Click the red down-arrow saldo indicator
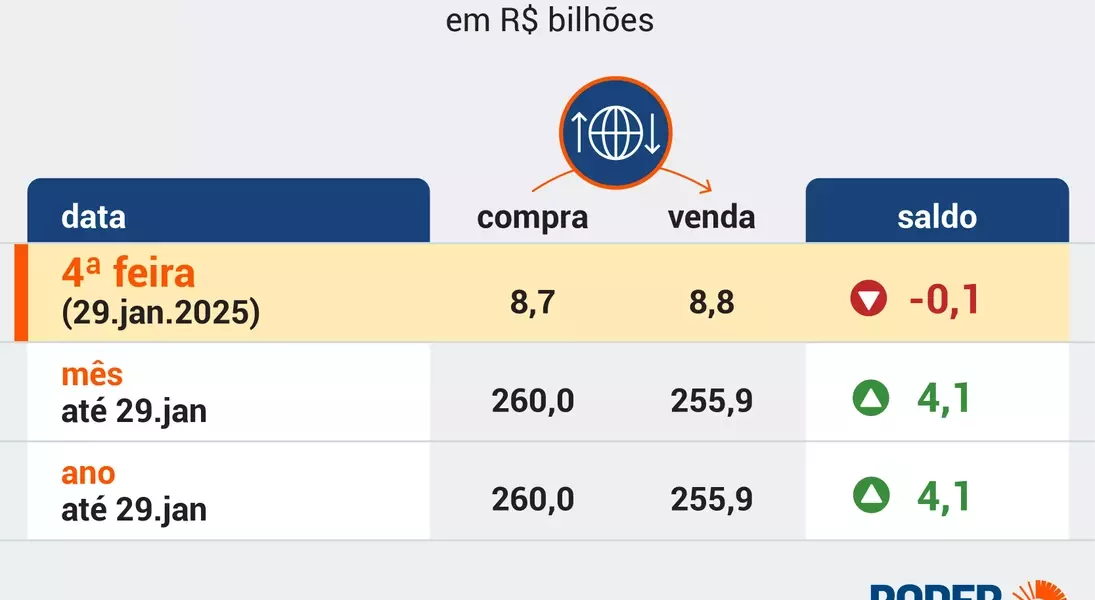This screenshot has width=1095, height=600. 869,299
